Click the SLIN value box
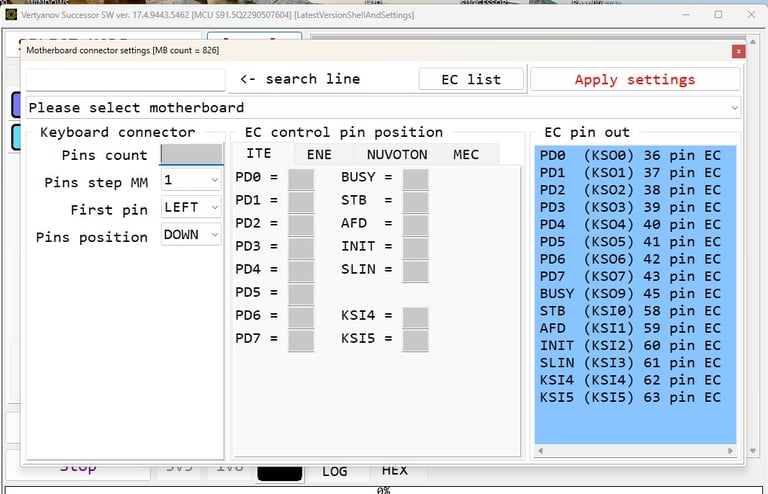The image size is (768, 494). (415, 271)
